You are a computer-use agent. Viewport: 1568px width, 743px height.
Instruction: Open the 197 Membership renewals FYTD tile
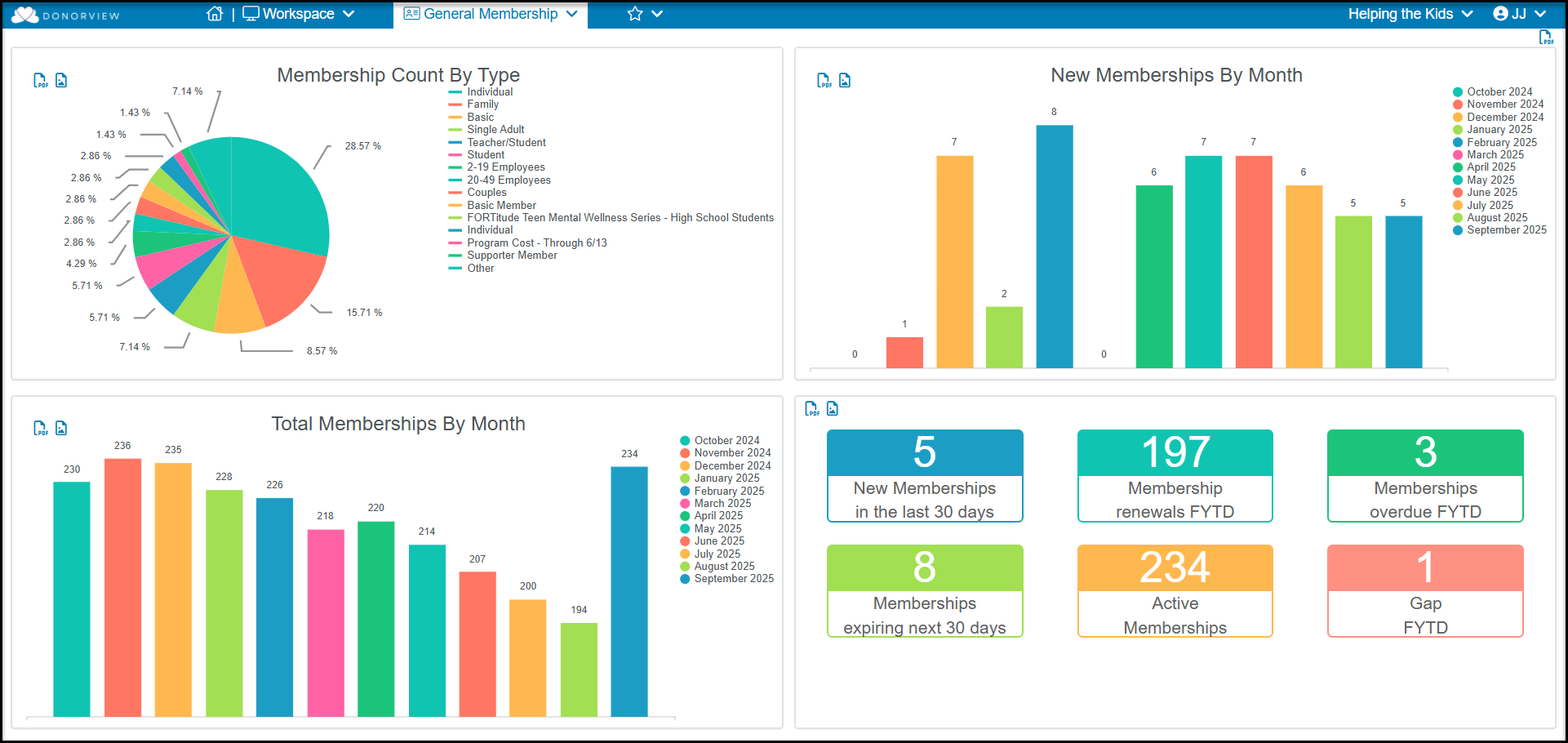1175,476
